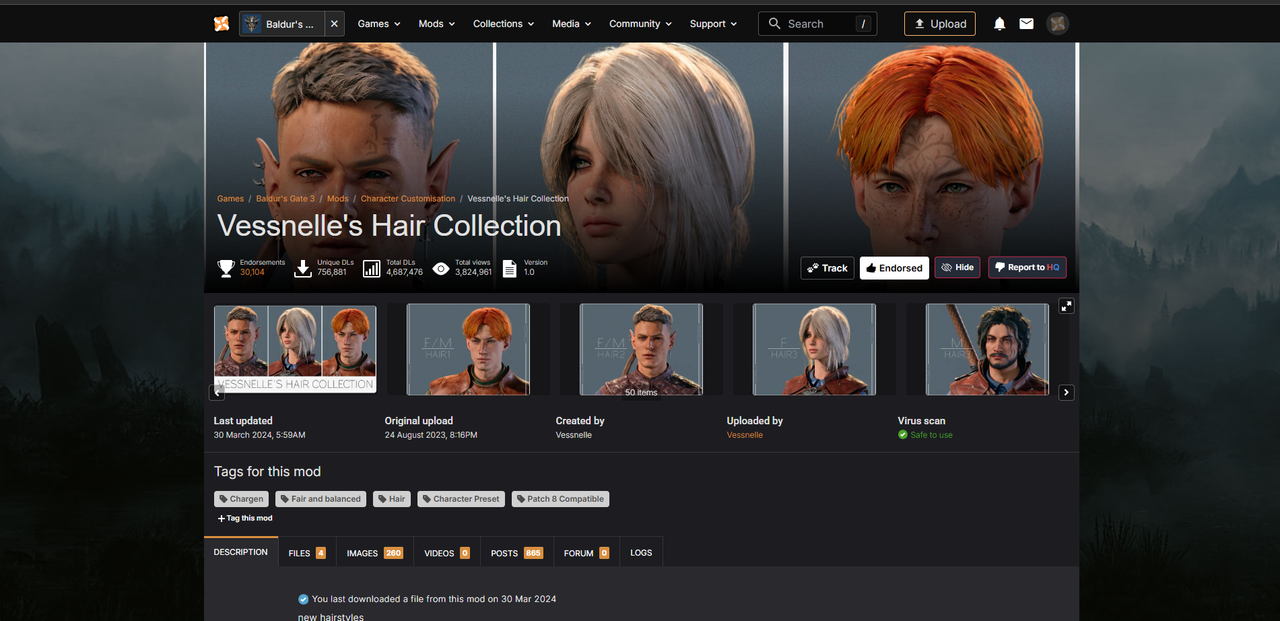
Task: Click the 24 August 2023 original upload date
Action: [x=431, y=435]
